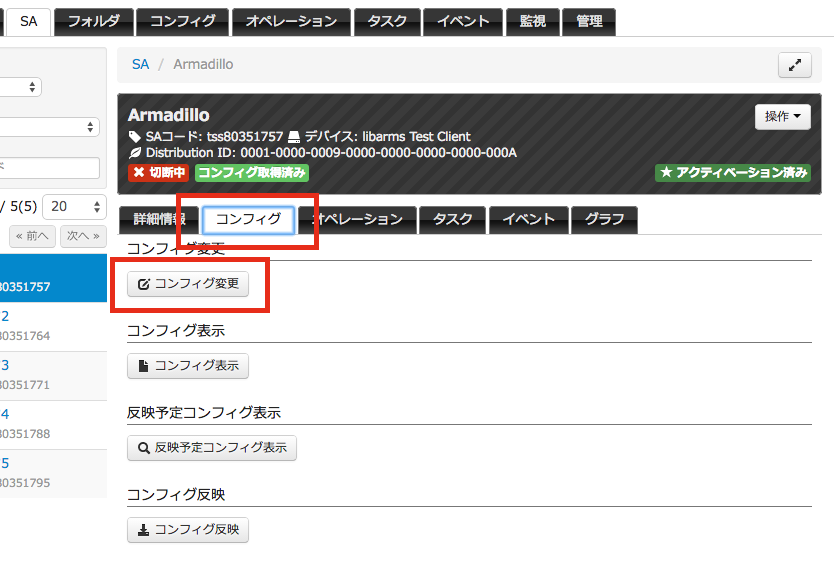Screen dimensions: 834x574
Task: Open the 監視 top navigation tab
Action: tap(532, 21)
